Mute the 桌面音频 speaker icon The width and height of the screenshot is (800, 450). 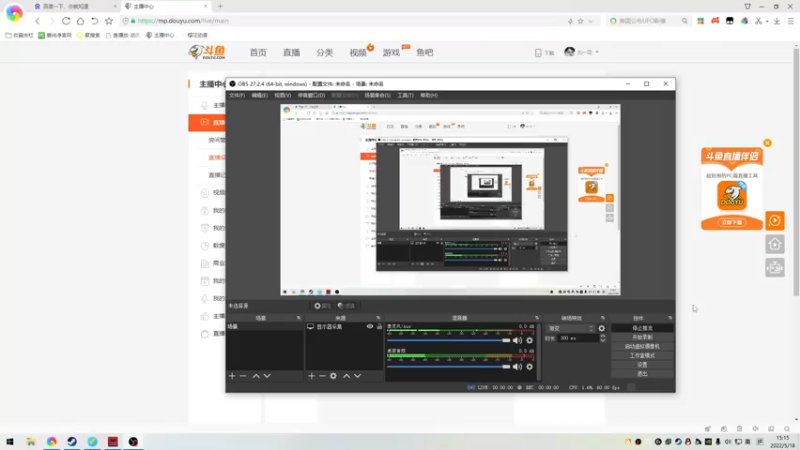coord(517,367)
